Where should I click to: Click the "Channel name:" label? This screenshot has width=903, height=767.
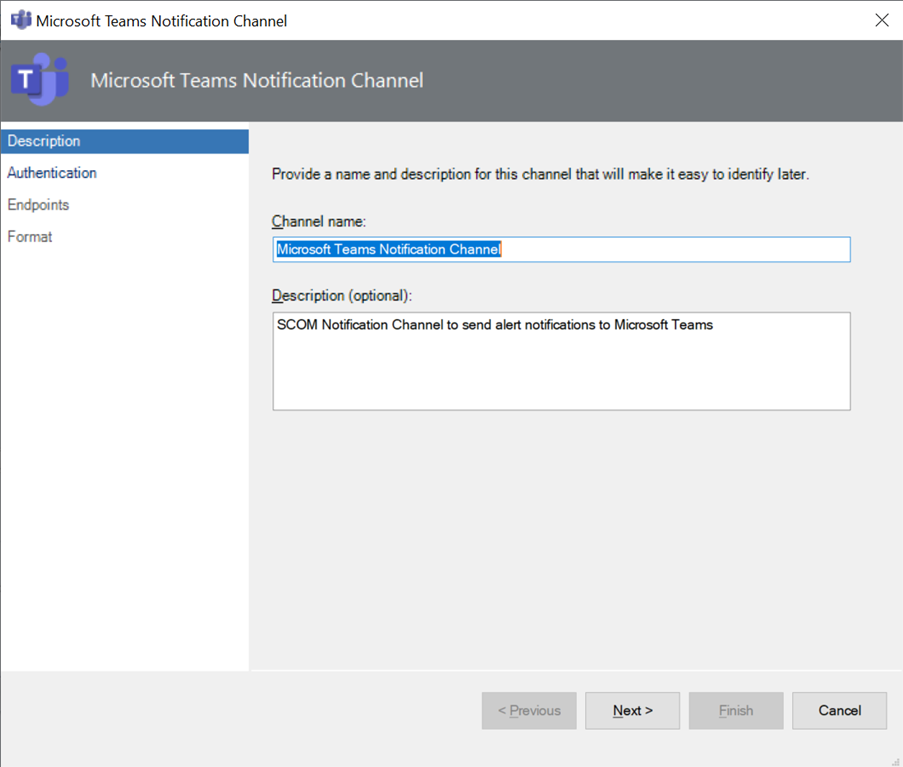tap(319, 222)
